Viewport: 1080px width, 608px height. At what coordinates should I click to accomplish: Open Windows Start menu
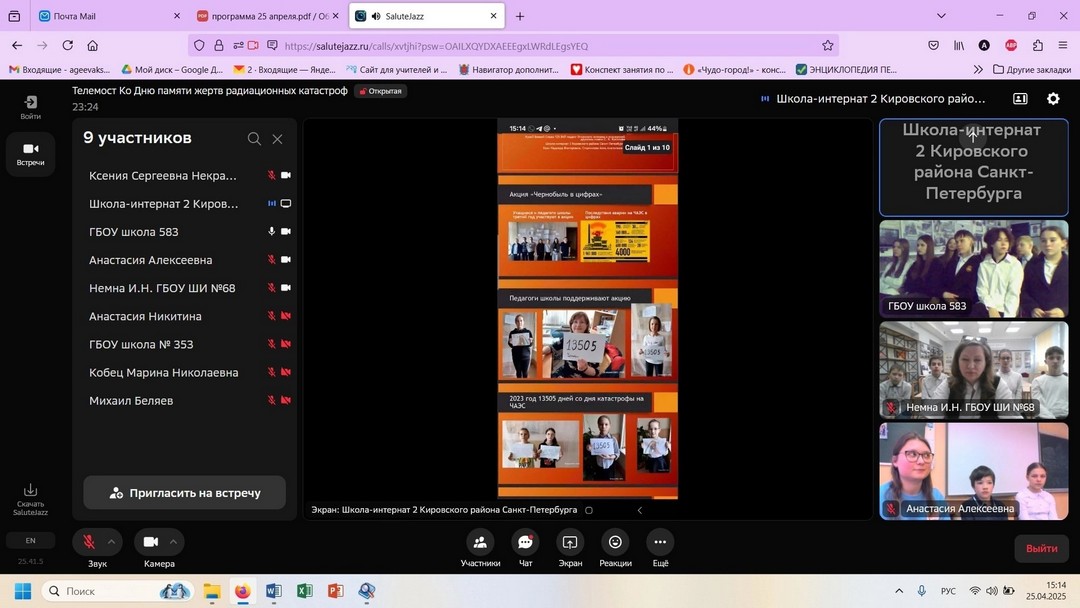(x=23, y=591)
